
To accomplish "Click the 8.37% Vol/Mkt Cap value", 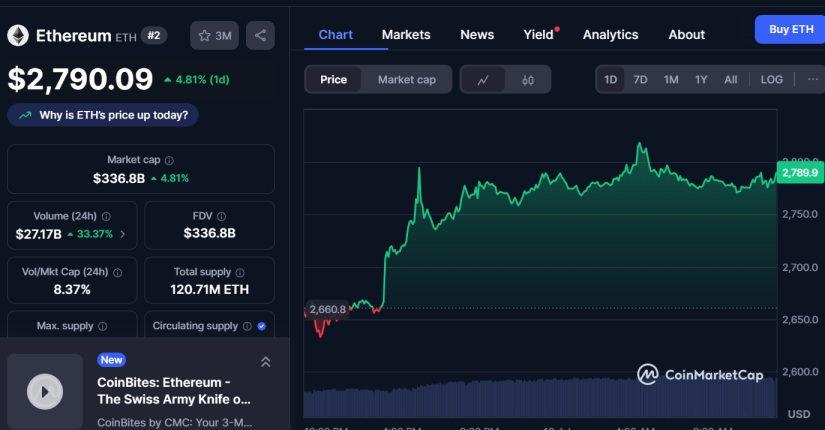I will click(72, 289).
